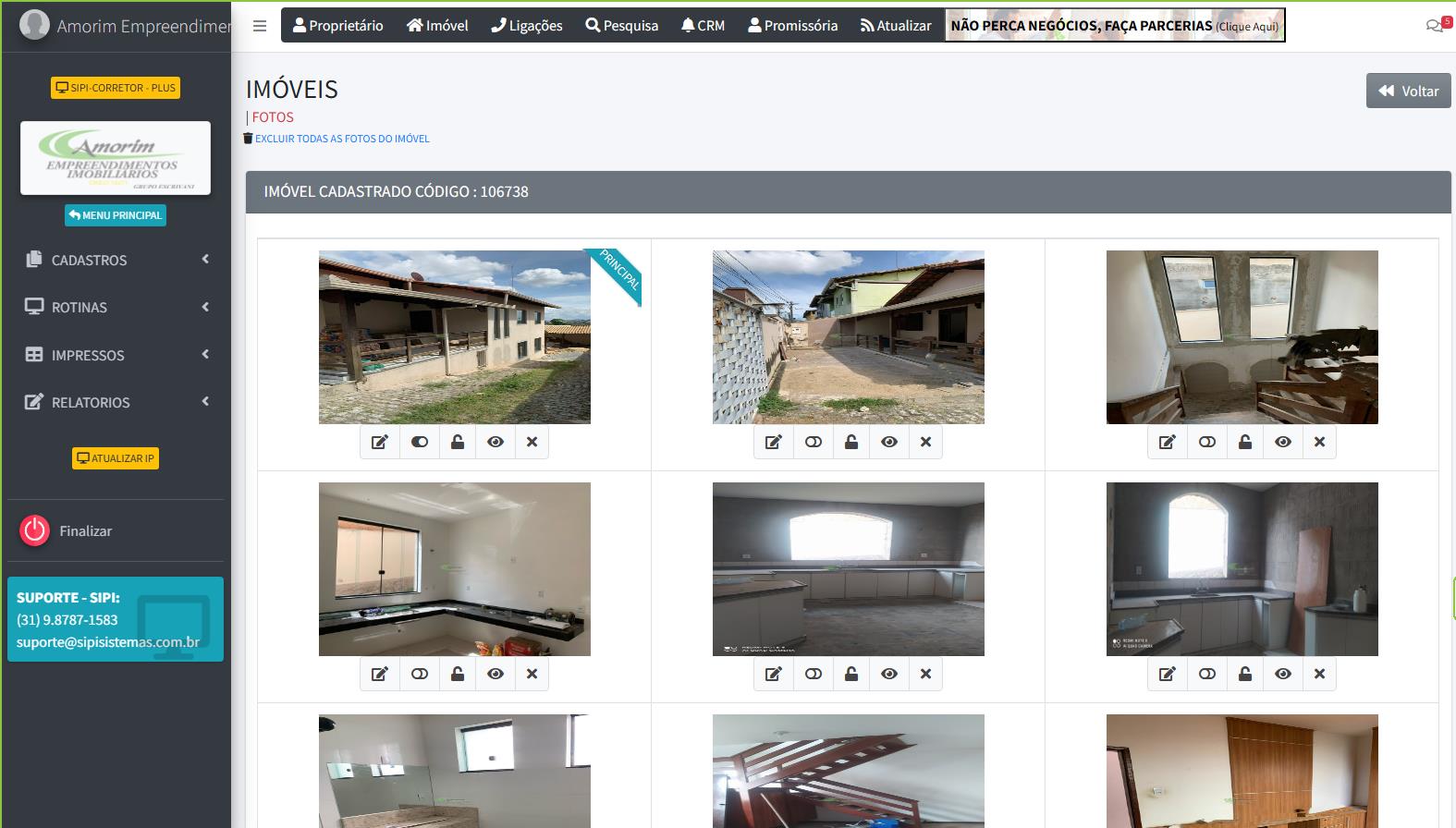The height and width of the screenshot is (828, 1456).
Task: Set dark kitchen window photo as principal
Action: tap(814, 674)
